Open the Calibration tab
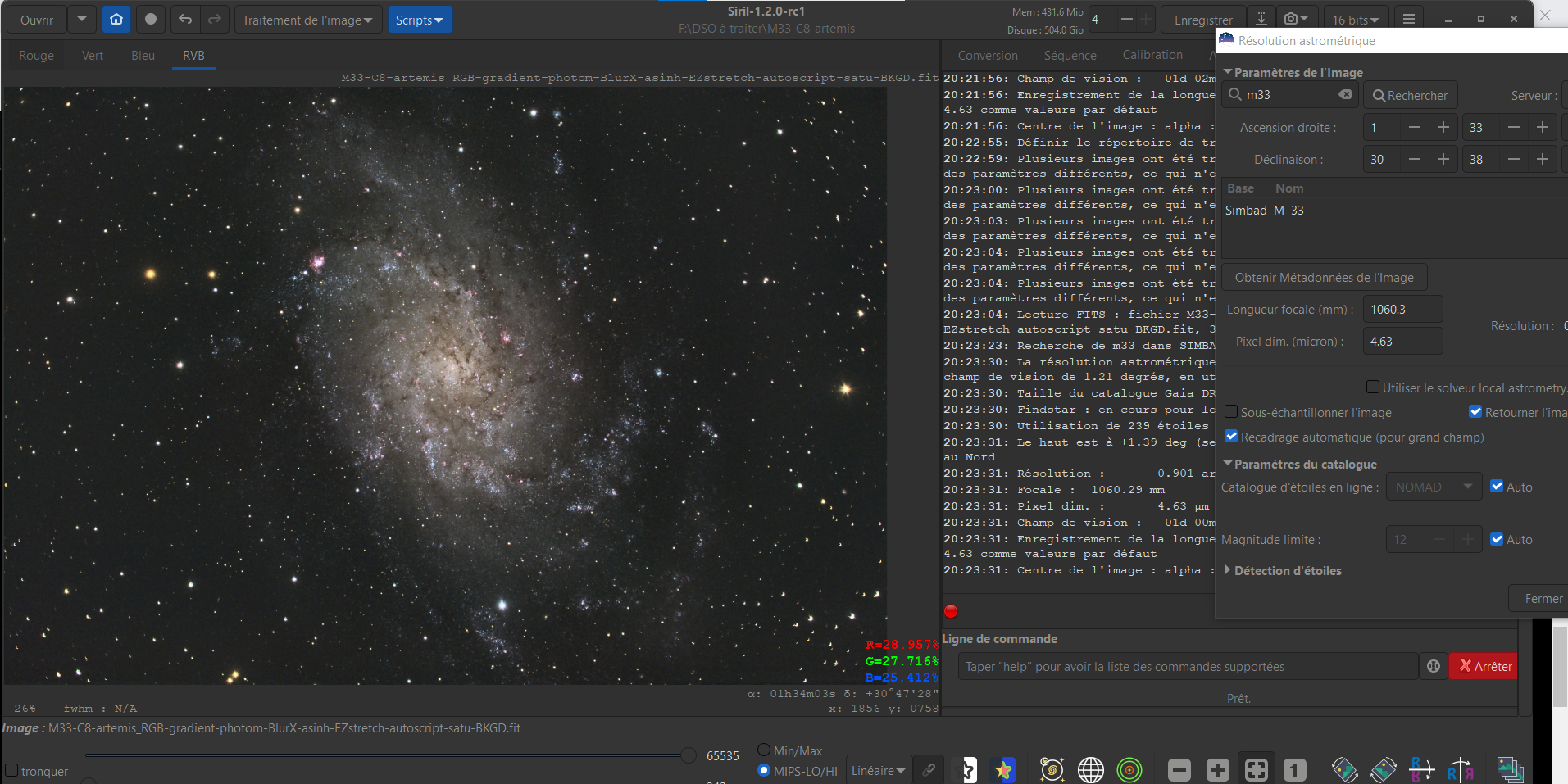The width and height of the screenshot is (1568, 784). (1152, 55)
